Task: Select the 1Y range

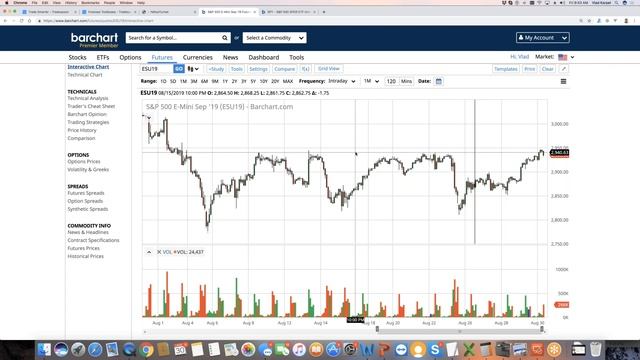Action: 225,82
